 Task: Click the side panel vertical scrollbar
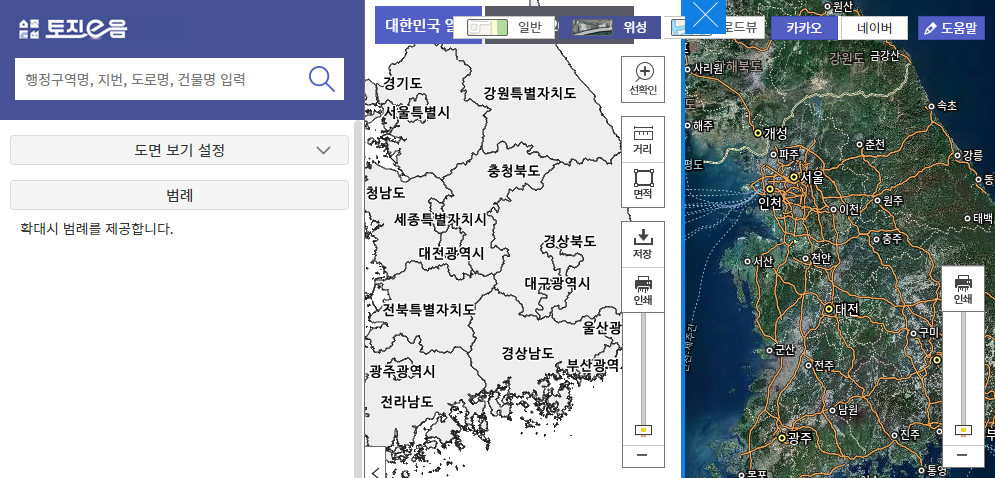pyautogui.click(x=359, y=298)
